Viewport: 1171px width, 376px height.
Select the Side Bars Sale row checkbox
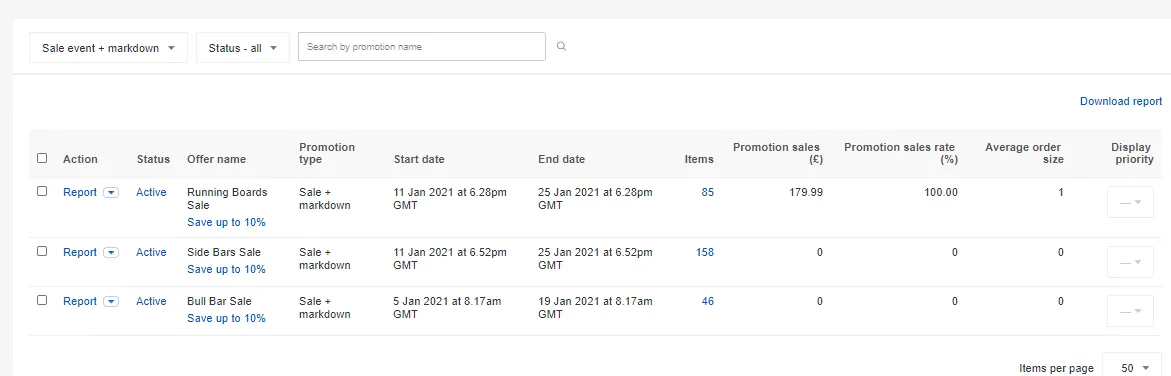tap(42, 252)
